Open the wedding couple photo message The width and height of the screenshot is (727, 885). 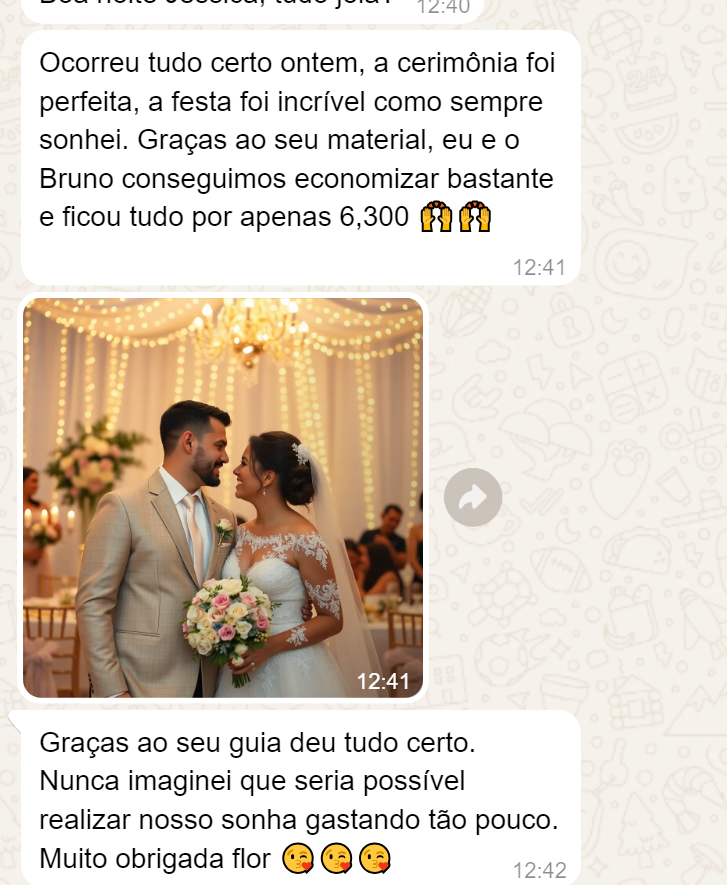223,498
